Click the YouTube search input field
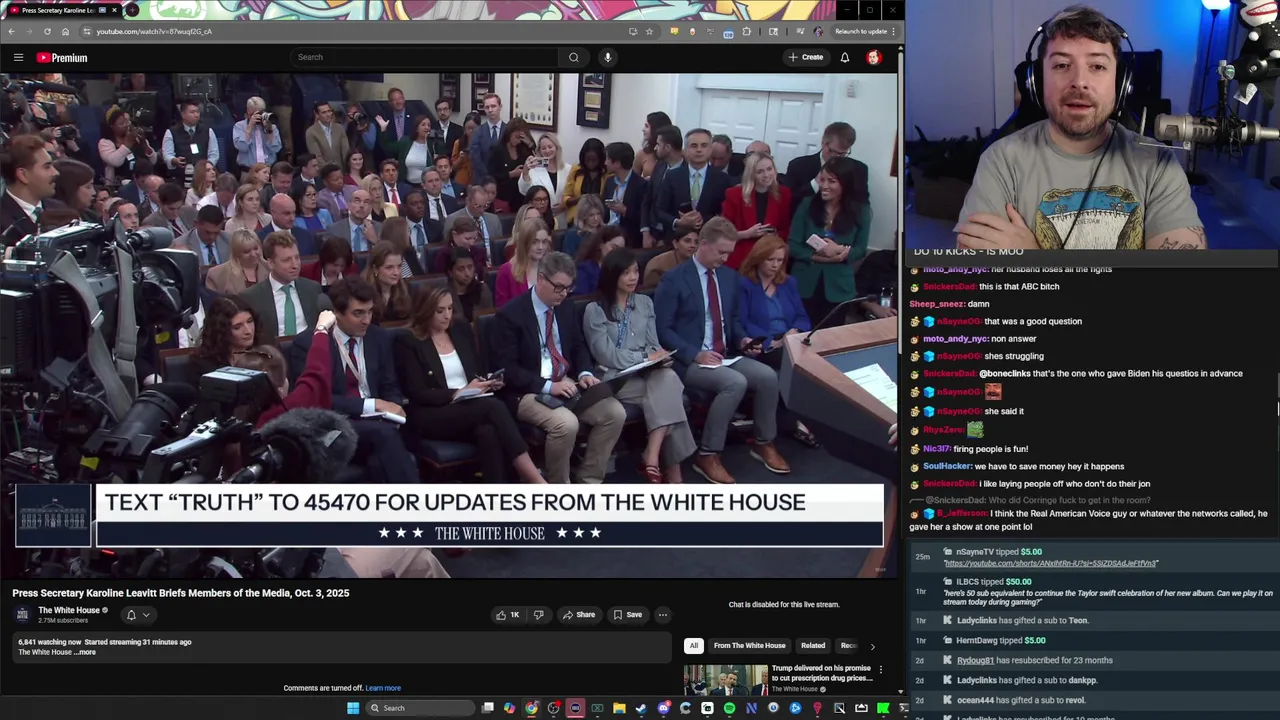Viewport: 1280px width, 720px height. (x=425, y=57)
